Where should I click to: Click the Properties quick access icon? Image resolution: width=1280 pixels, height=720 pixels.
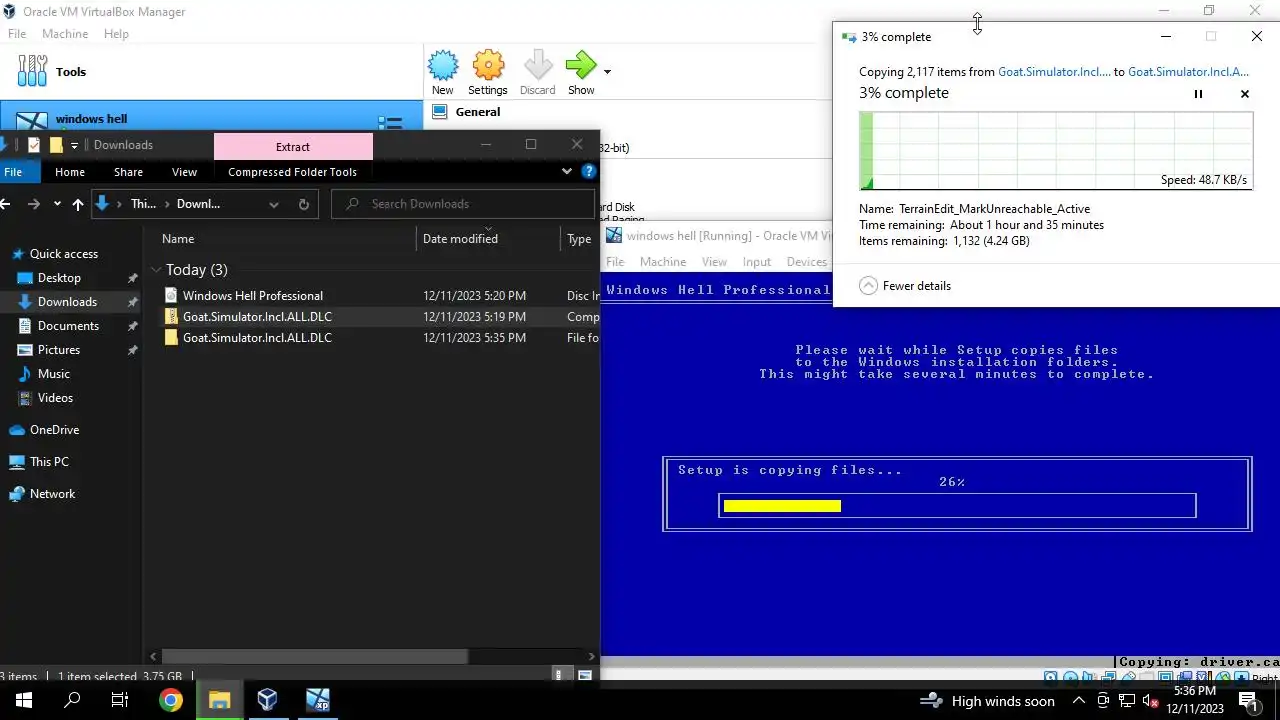(34, 145)
